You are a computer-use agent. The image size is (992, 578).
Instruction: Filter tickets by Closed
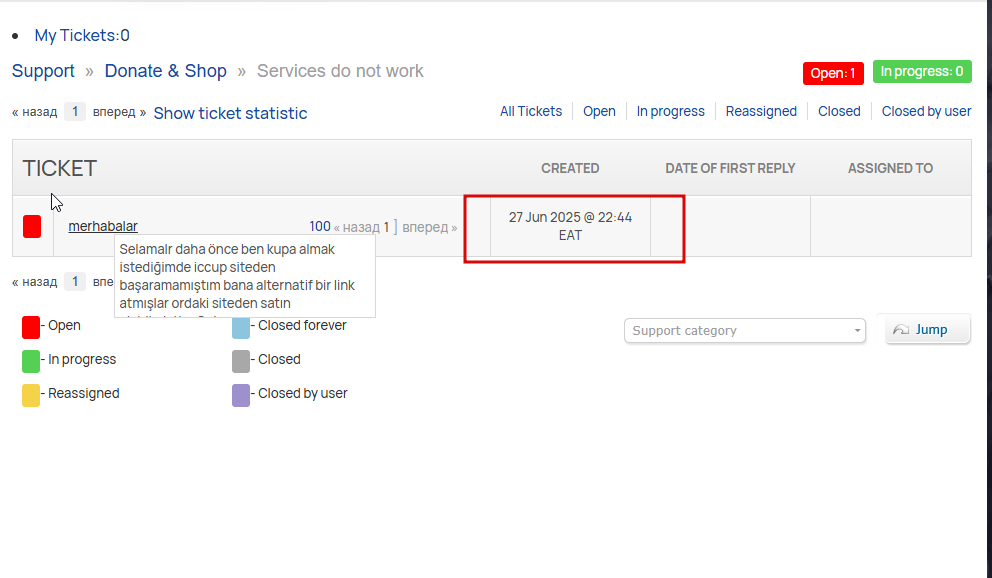click(x=839, y=111)
